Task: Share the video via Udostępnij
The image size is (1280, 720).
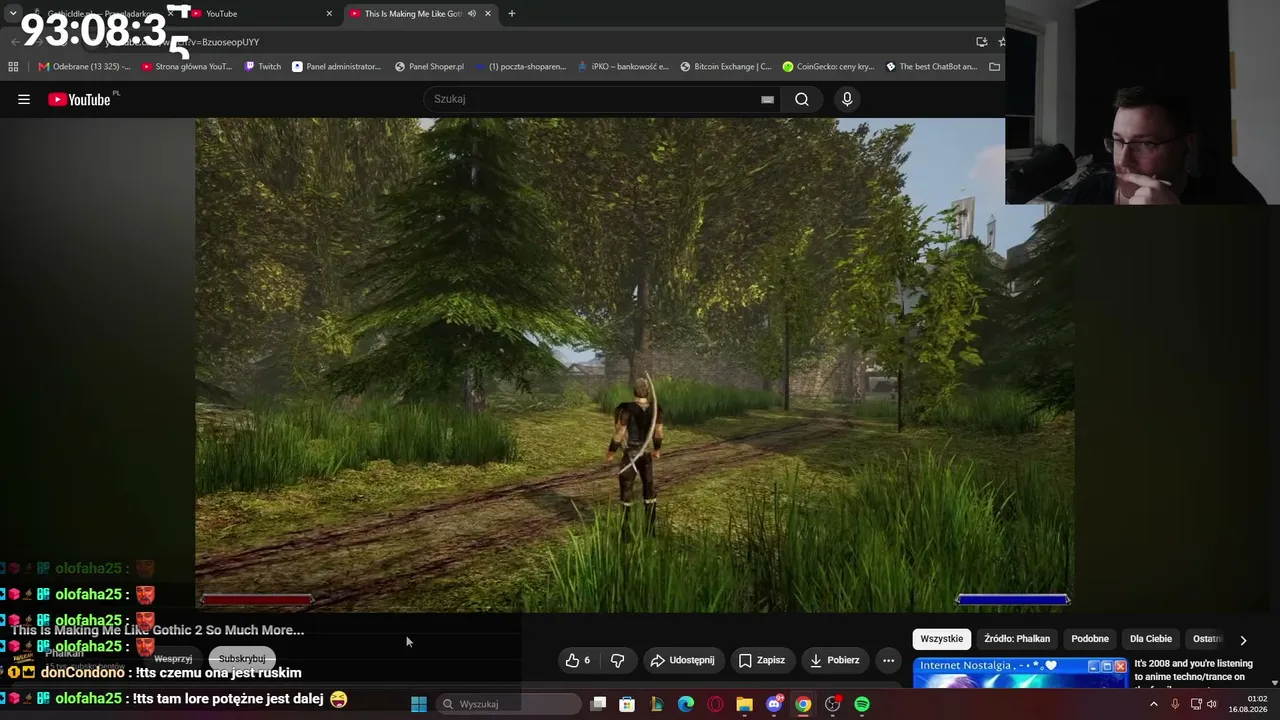Action: 683,660
